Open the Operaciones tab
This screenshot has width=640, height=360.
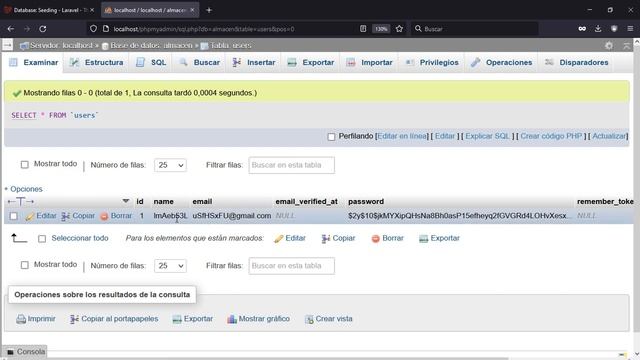tap(501, 62)
